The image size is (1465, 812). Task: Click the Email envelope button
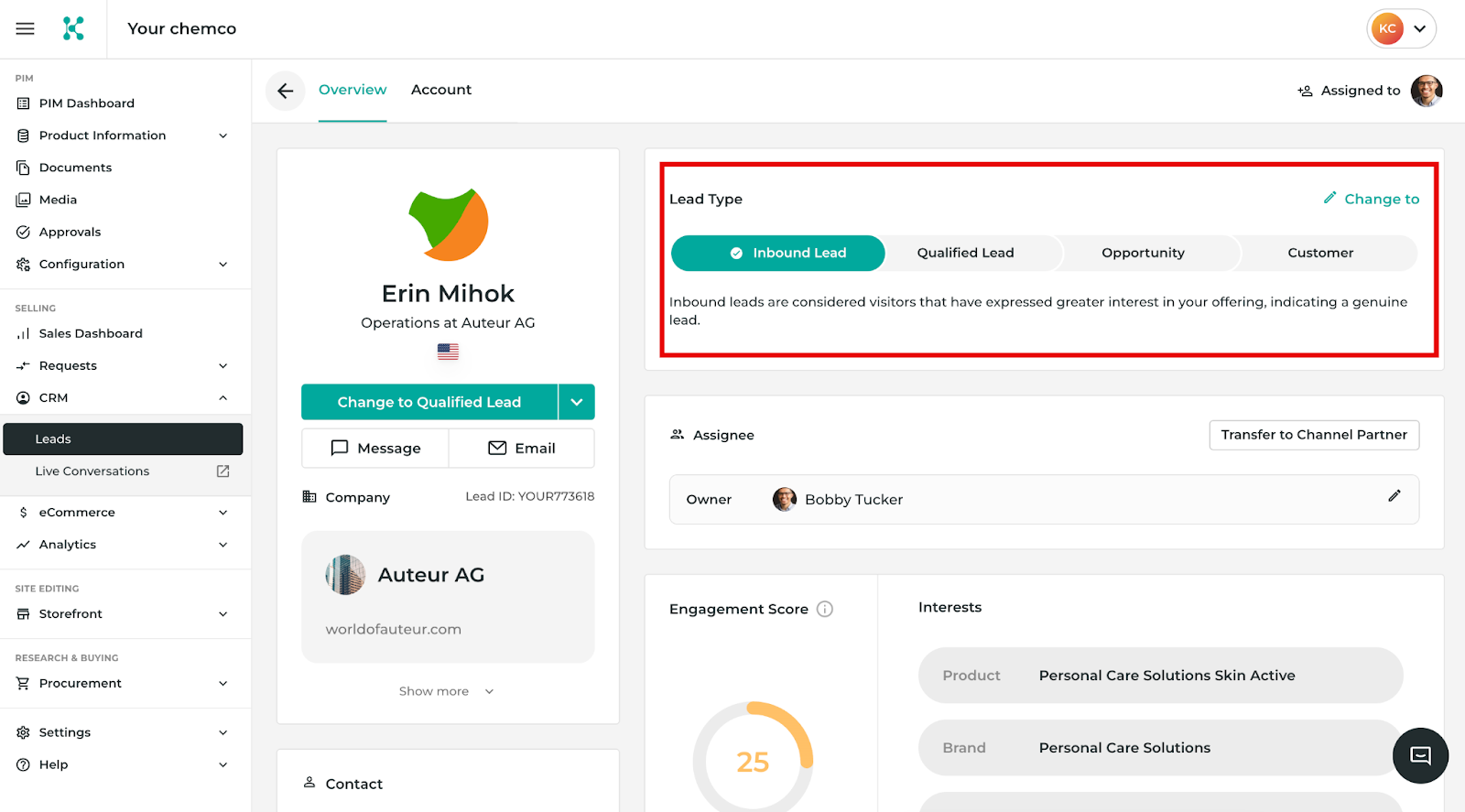coord(522,449)
